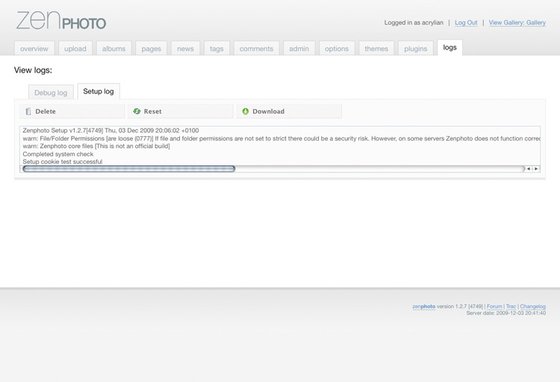Switch to the Debug log subtab
The width and height of the screenshot is (560, 382).
[51, 92]
